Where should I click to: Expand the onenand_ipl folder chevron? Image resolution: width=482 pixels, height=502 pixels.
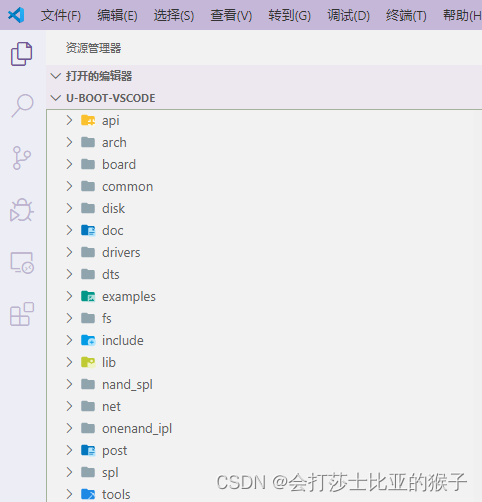69,428
